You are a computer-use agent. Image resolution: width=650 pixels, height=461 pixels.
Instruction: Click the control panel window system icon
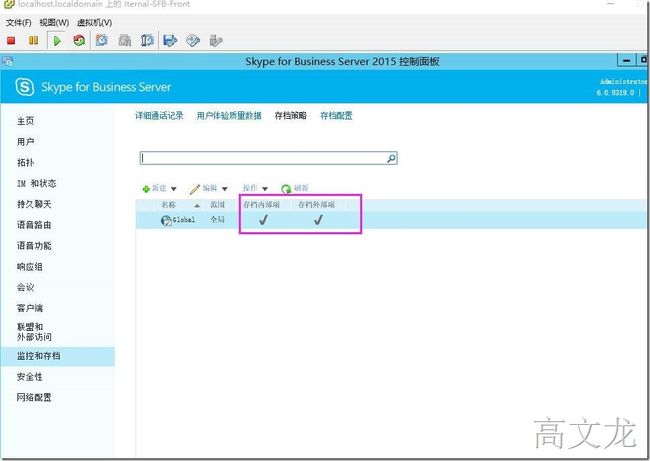coord(7,62)
